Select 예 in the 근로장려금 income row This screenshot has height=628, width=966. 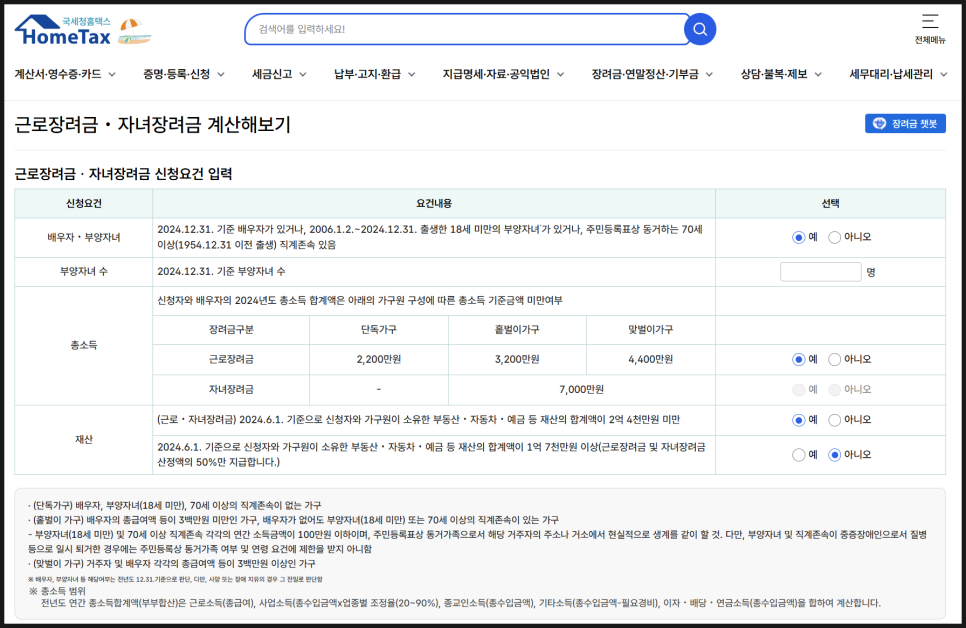click(x=798, y=359)
